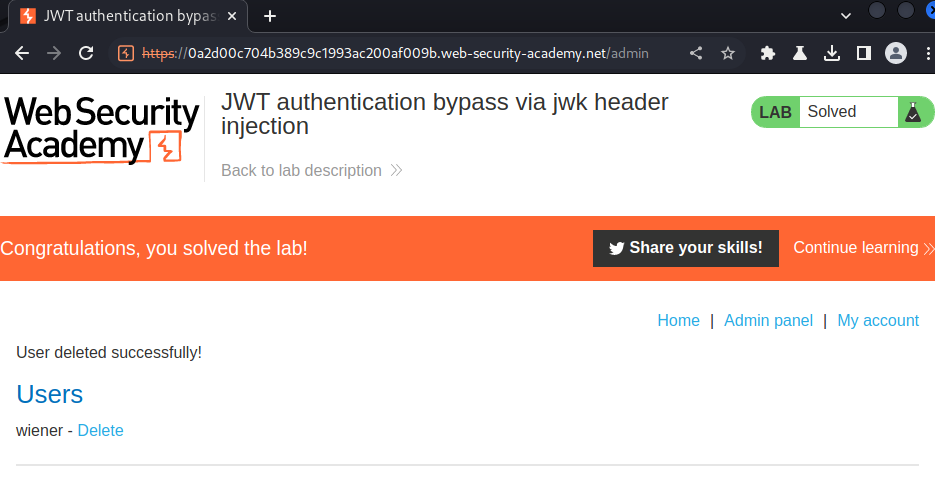
Task: Follow the Back to lab description link
Action: pos(311,170)
